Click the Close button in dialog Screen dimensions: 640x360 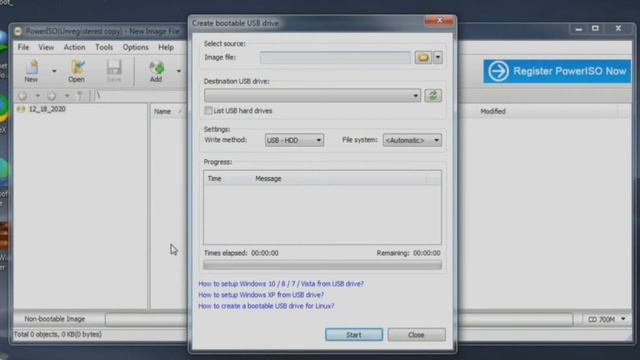(416, 335)
